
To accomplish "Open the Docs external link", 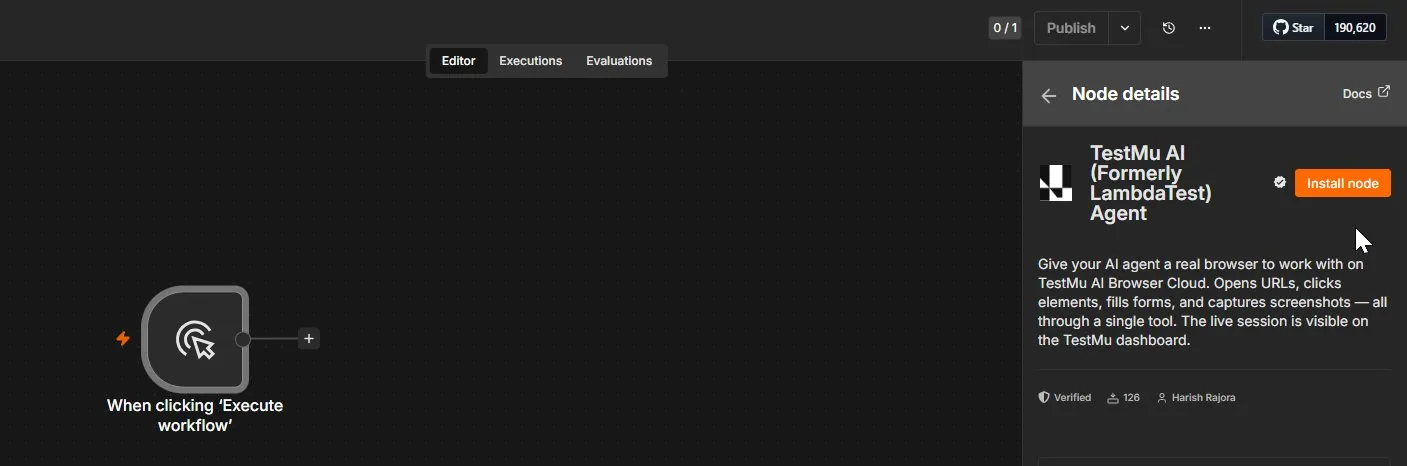I will tap(1366, 93).
